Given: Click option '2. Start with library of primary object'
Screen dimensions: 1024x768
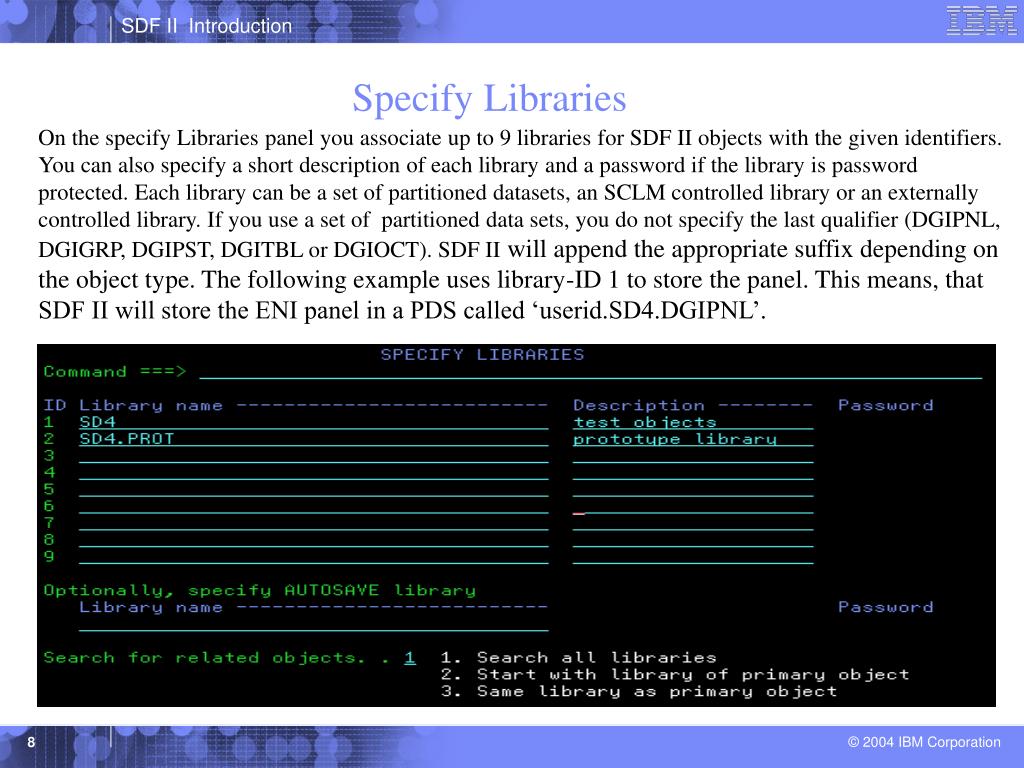Looking at the screenshot, I should click(675, 675).
